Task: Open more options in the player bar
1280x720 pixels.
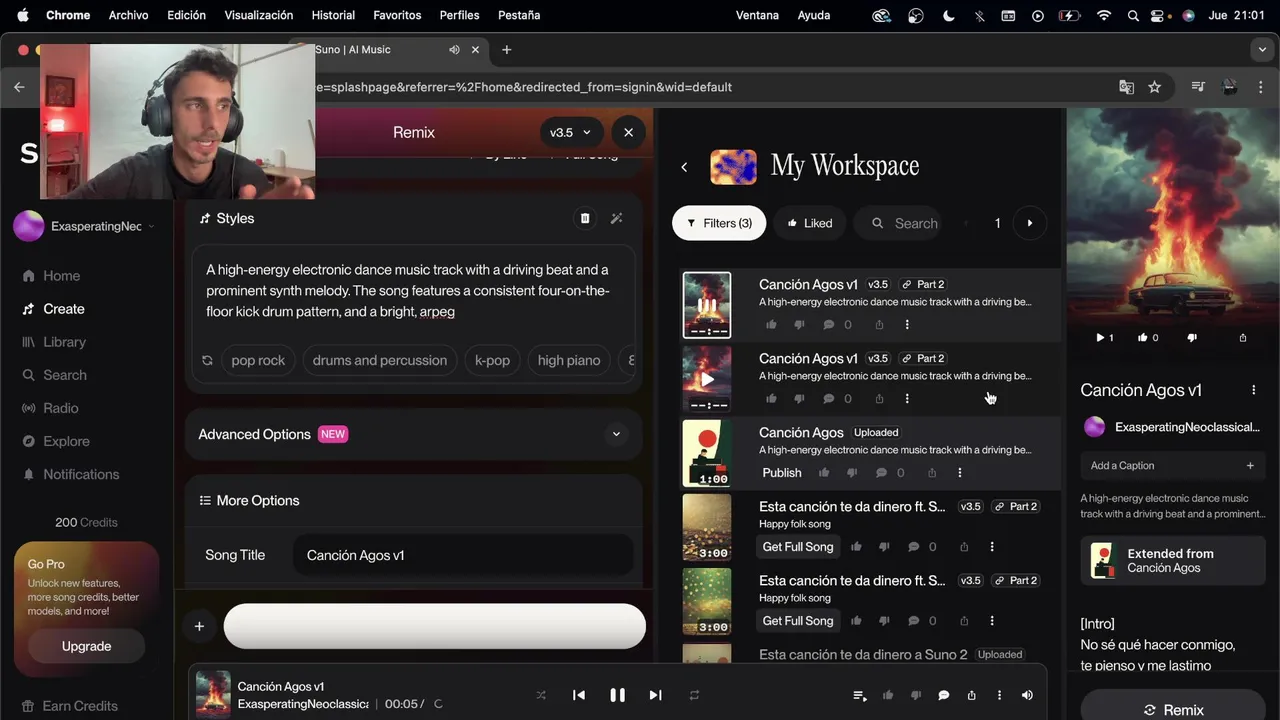Action: pyautogui.click(x=999, y=695)
